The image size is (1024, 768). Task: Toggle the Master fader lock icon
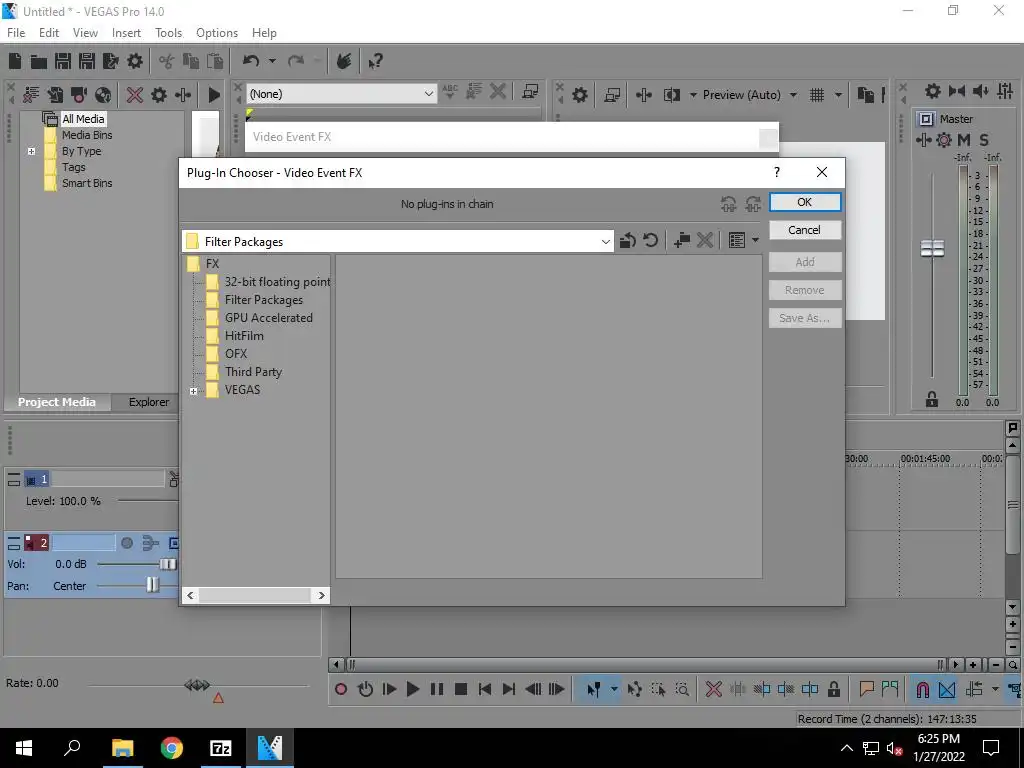(932, 399)
